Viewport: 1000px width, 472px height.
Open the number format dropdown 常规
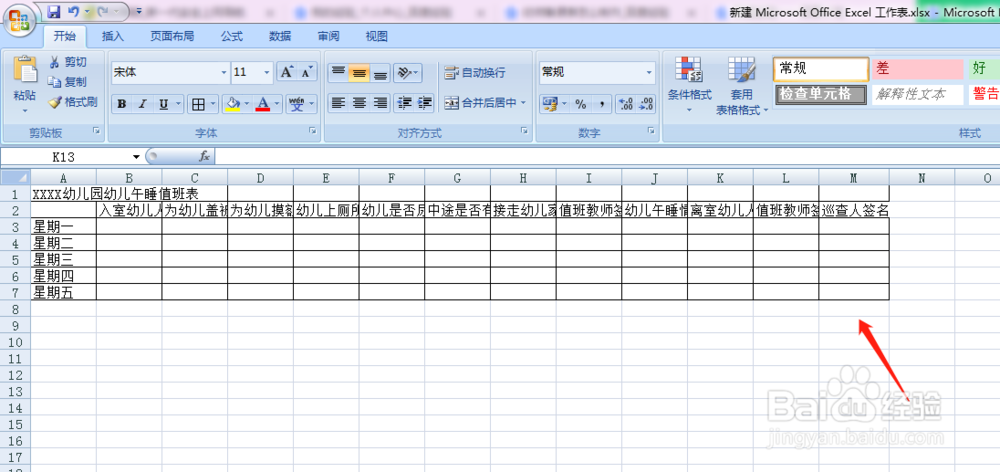click(649, 73)
